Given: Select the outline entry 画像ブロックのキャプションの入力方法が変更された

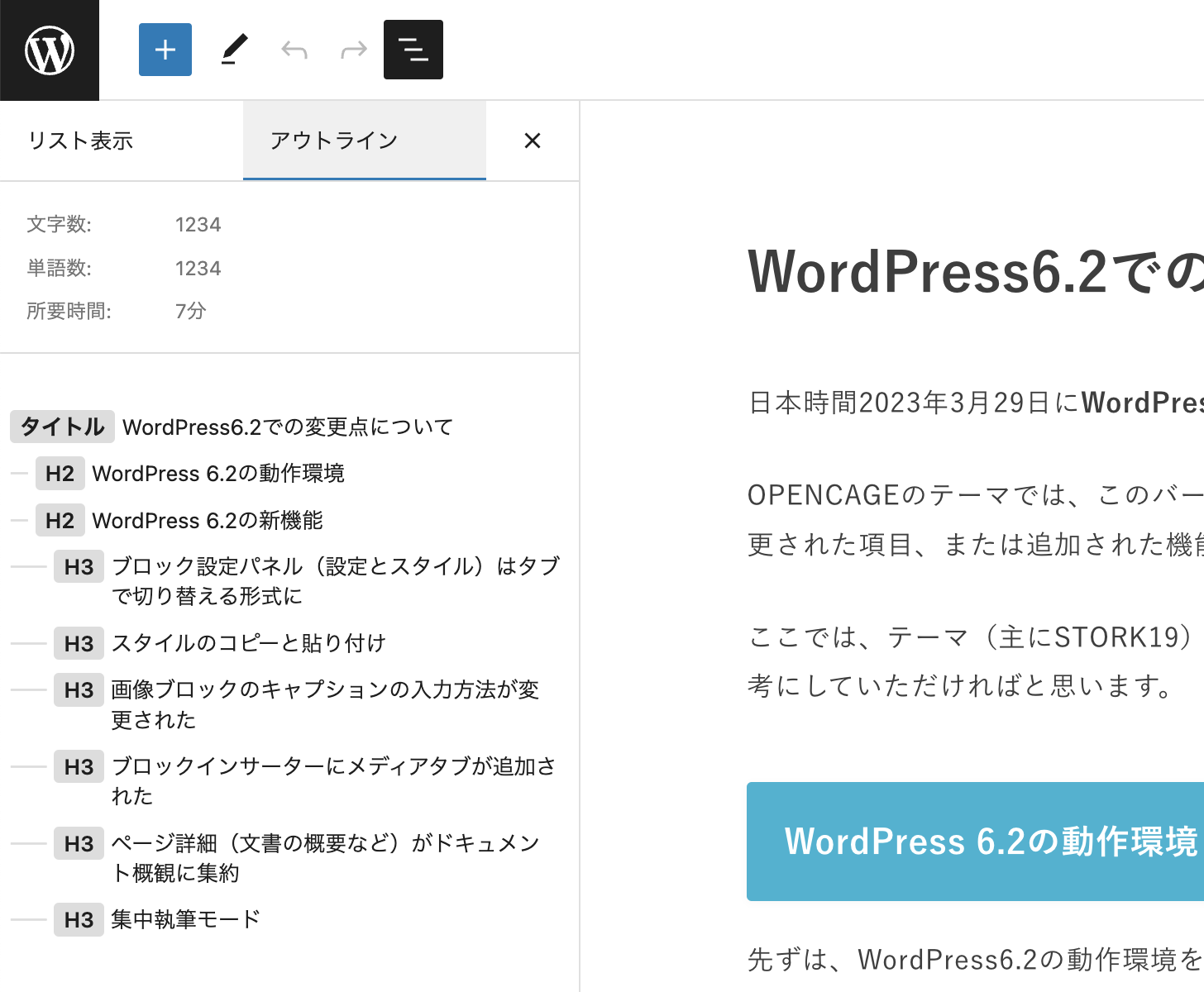Looking at the screenshot, I should click(x=322, y=704).
